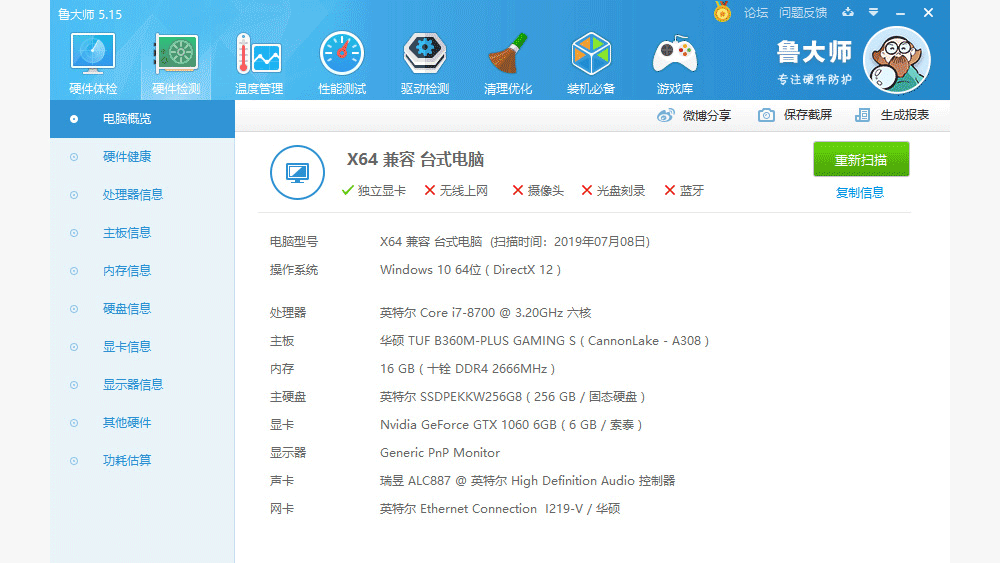Screen dimensions: 1000x563
Task: Click the 鲁大师 brand logo text
Action: [814, 52]
